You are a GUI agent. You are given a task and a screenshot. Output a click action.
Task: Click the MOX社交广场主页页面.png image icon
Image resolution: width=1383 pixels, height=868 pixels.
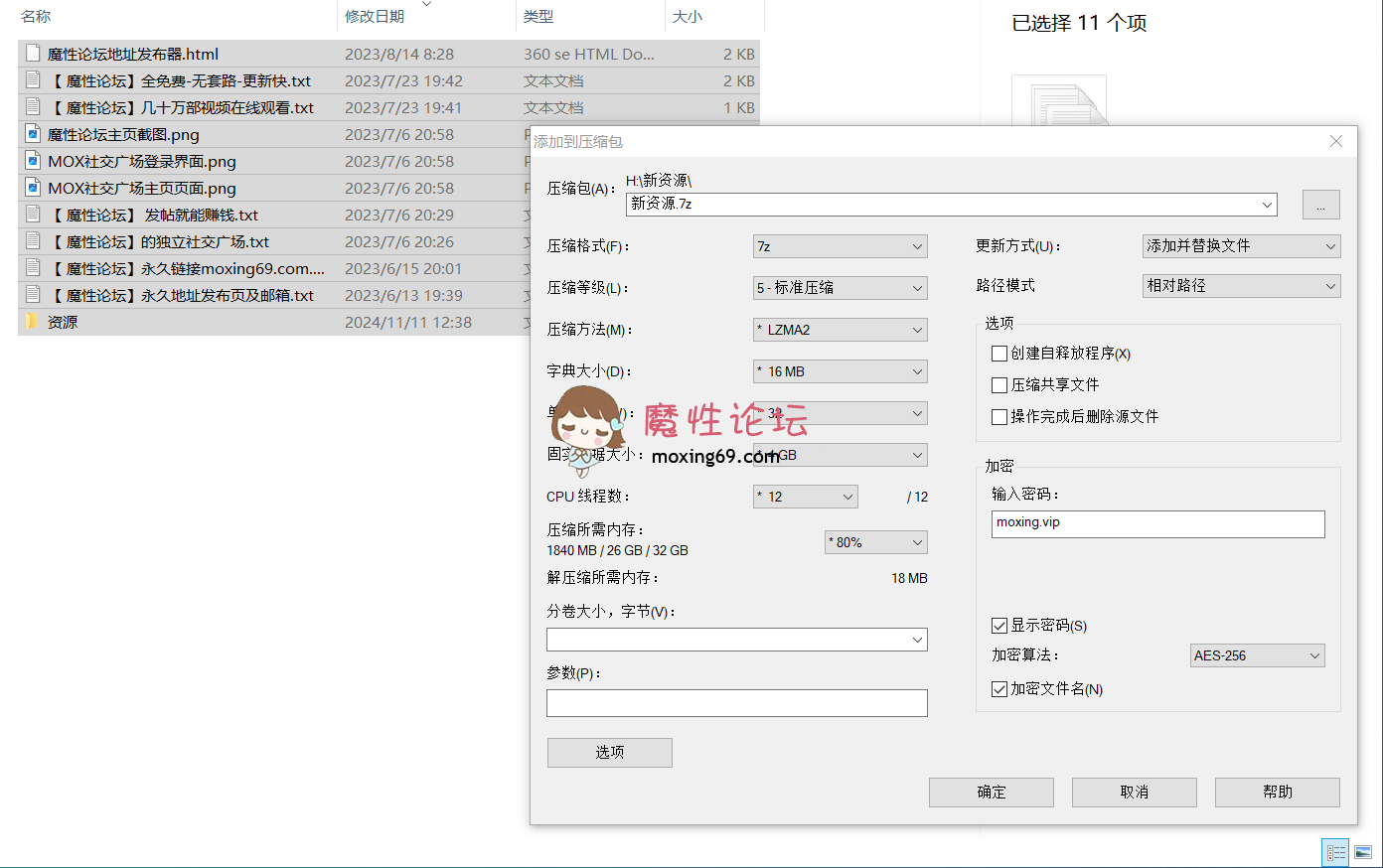click(x=32, y=188)
